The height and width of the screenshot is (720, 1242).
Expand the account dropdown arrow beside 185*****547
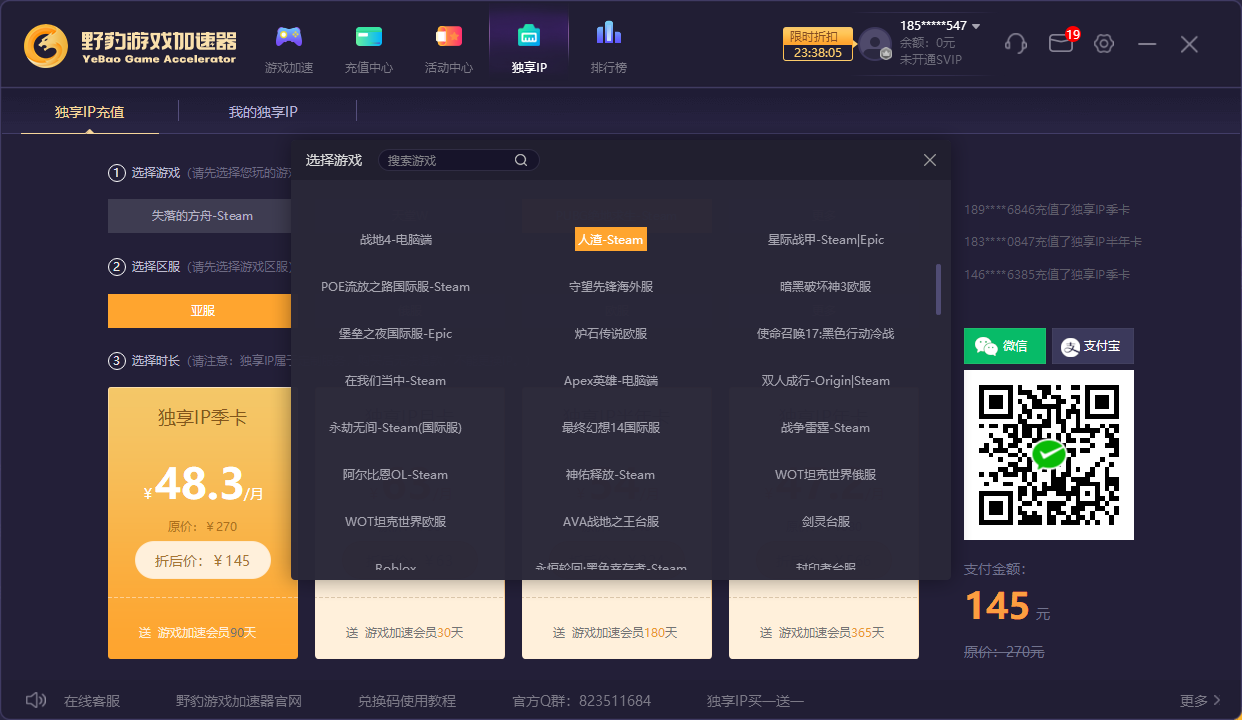[976, 26]
